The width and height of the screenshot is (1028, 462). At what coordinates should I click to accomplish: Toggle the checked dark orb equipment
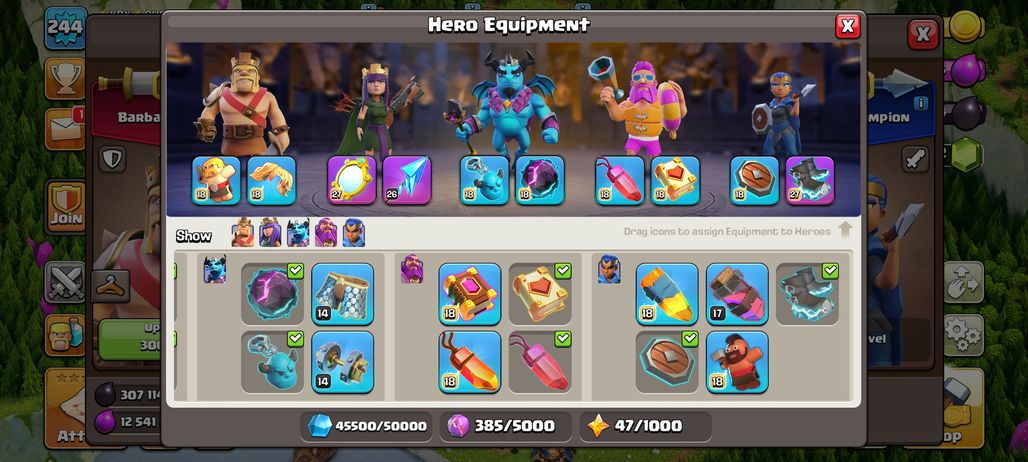[x=272, y=294]
